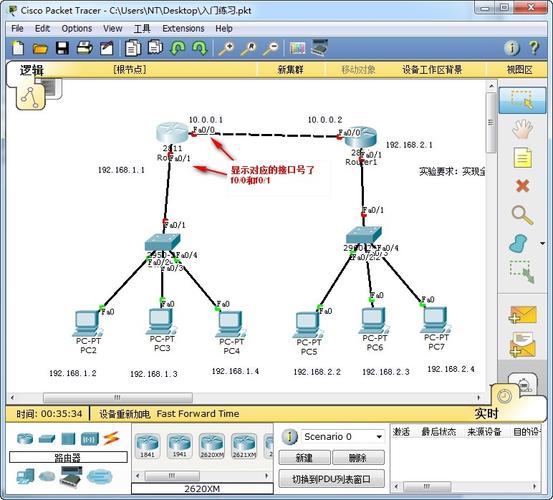The image size is (553, 500).
Task: Select the Hubs device category icon
Action: pyautogui.click(x=68, y=439)
